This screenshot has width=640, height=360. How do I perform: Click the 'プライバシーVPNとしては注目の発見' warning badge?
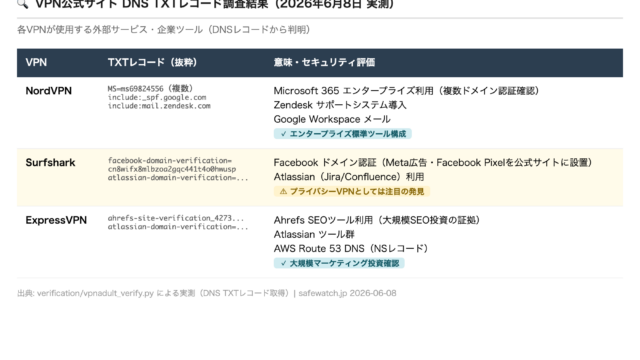352,191
